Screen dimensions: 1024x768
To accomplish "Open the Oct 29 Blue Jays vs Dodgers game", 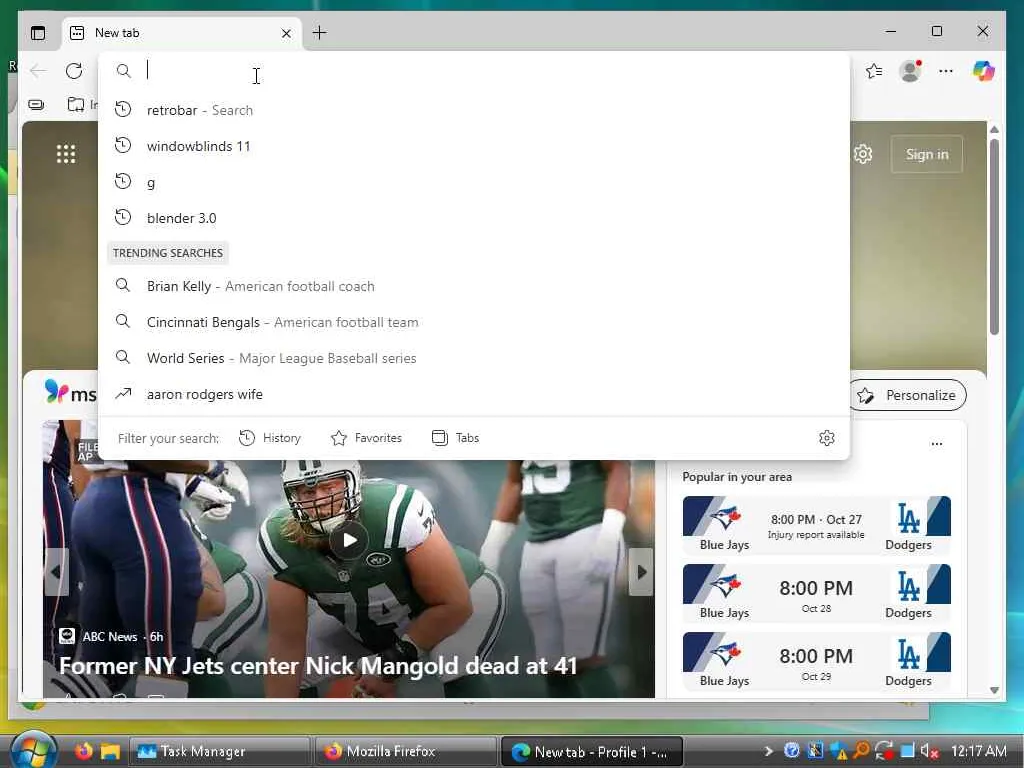I will pos(816,660).
